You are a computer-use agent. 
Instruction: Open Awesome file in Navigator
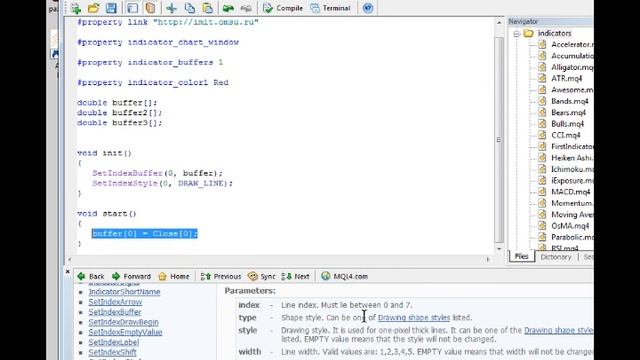(572, 90)
